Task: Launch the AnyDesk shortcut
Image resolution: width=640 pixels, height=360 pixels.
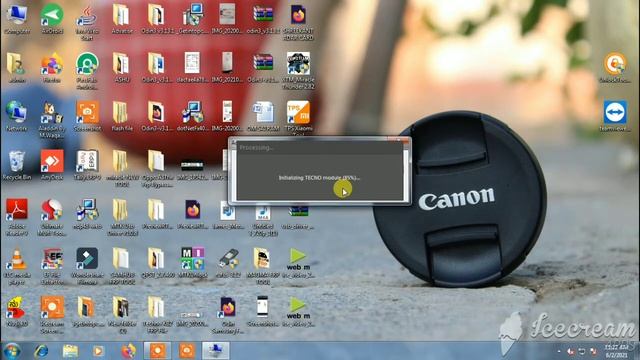Action: click(52, 165)
